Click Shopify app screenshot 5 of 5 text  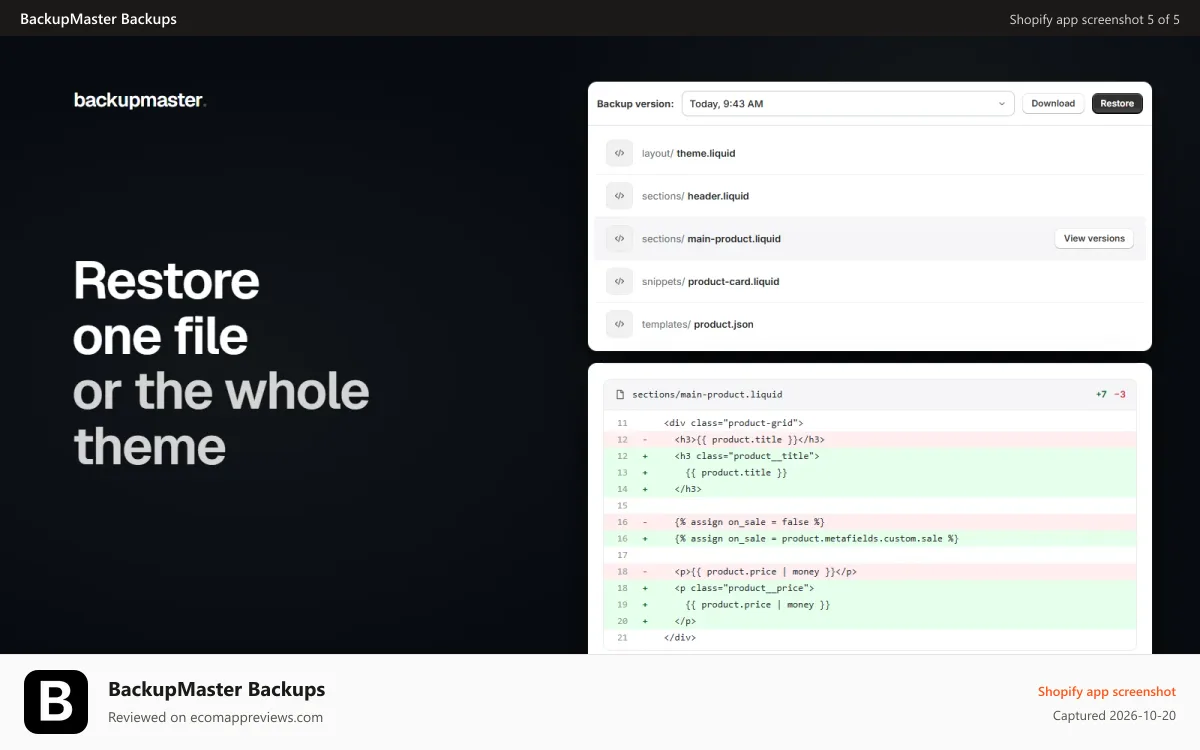(1095, 19)
